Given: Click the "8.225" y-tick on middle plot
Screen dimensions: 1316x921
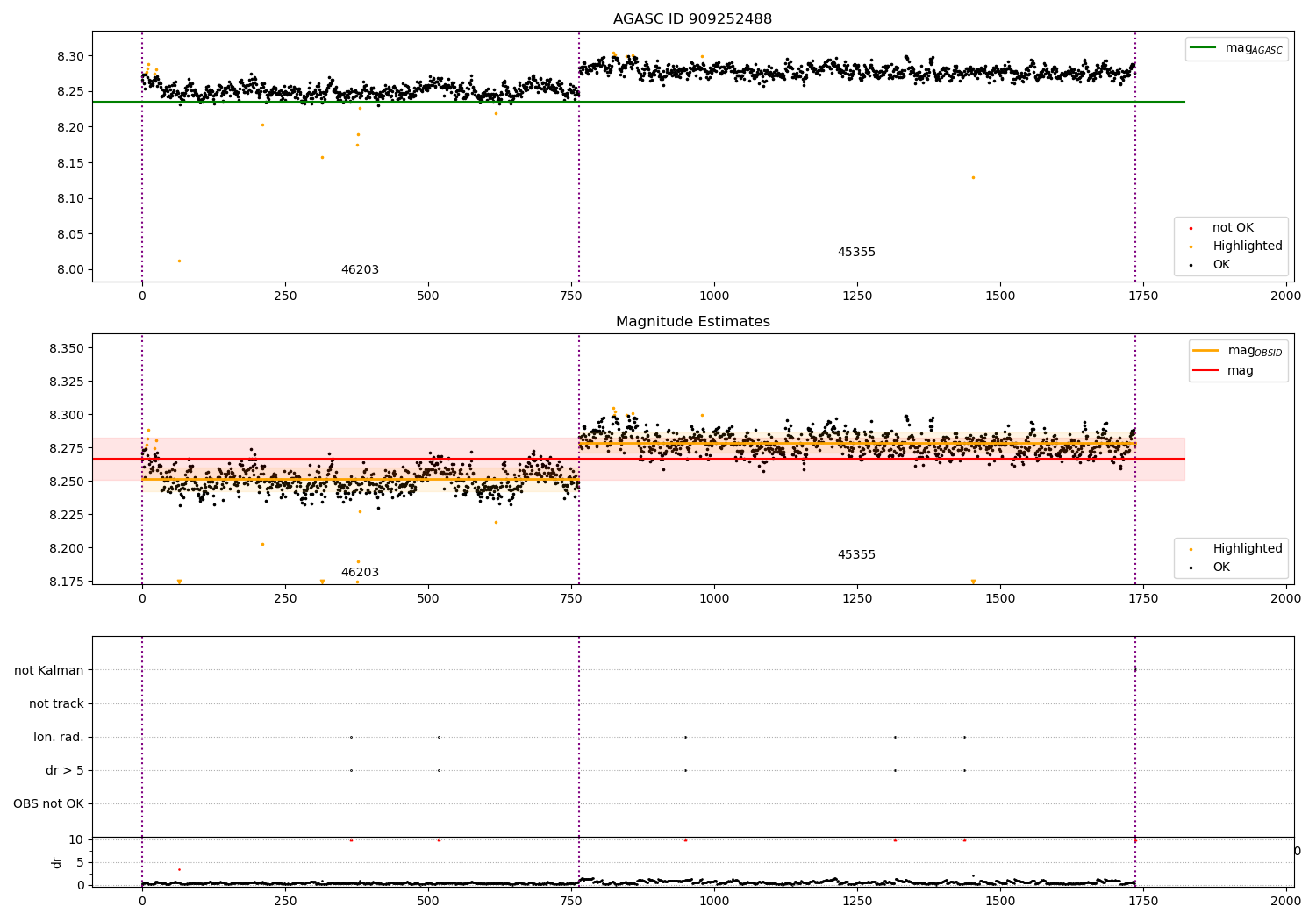Looking at the screenshot, I should click(67, 516).
